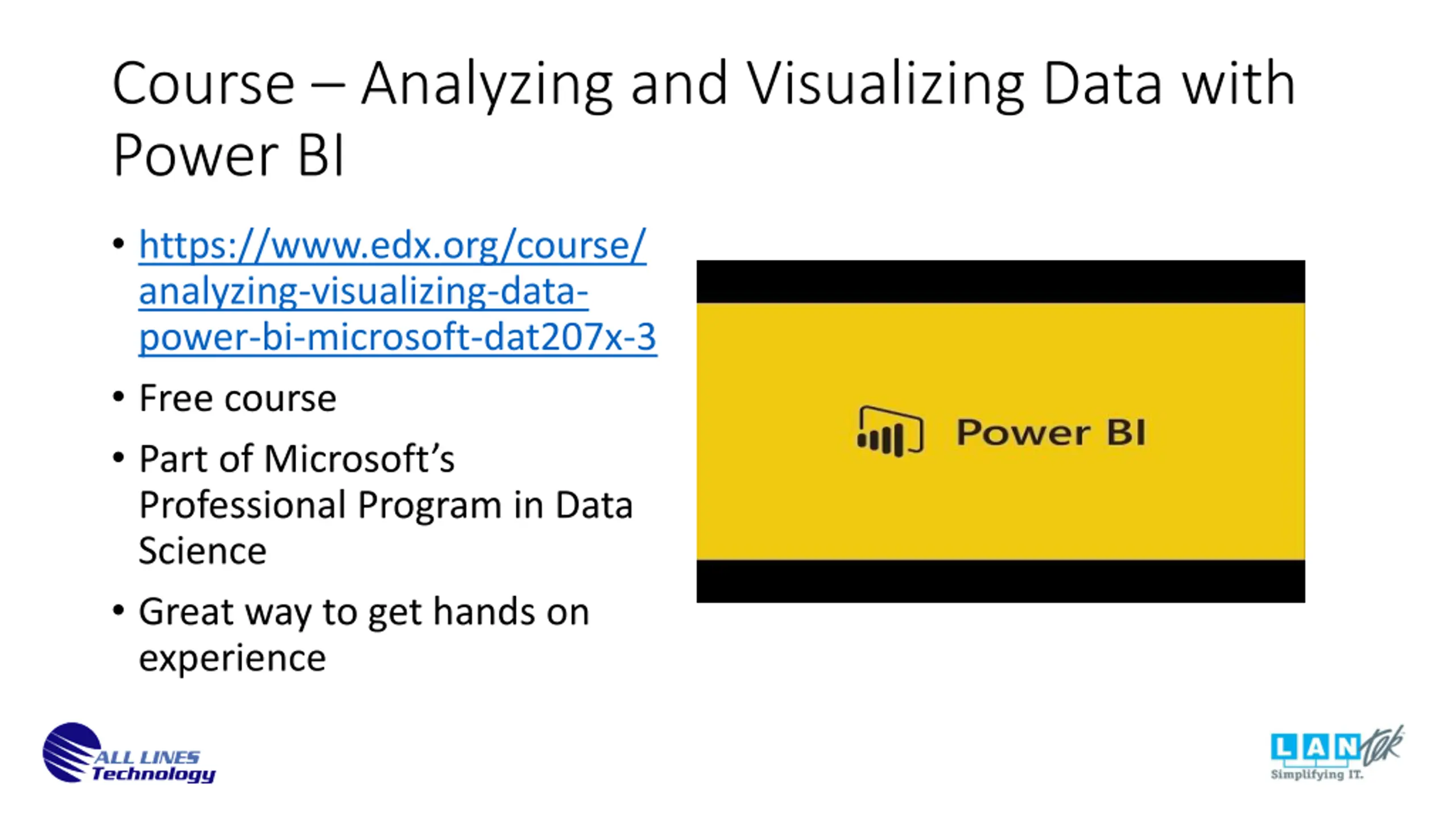Click the "Power BI" label inside the yellow thumbnail
This screenshot has height=819, width=1456.
pyautogui.click(x=1051, y=432)
